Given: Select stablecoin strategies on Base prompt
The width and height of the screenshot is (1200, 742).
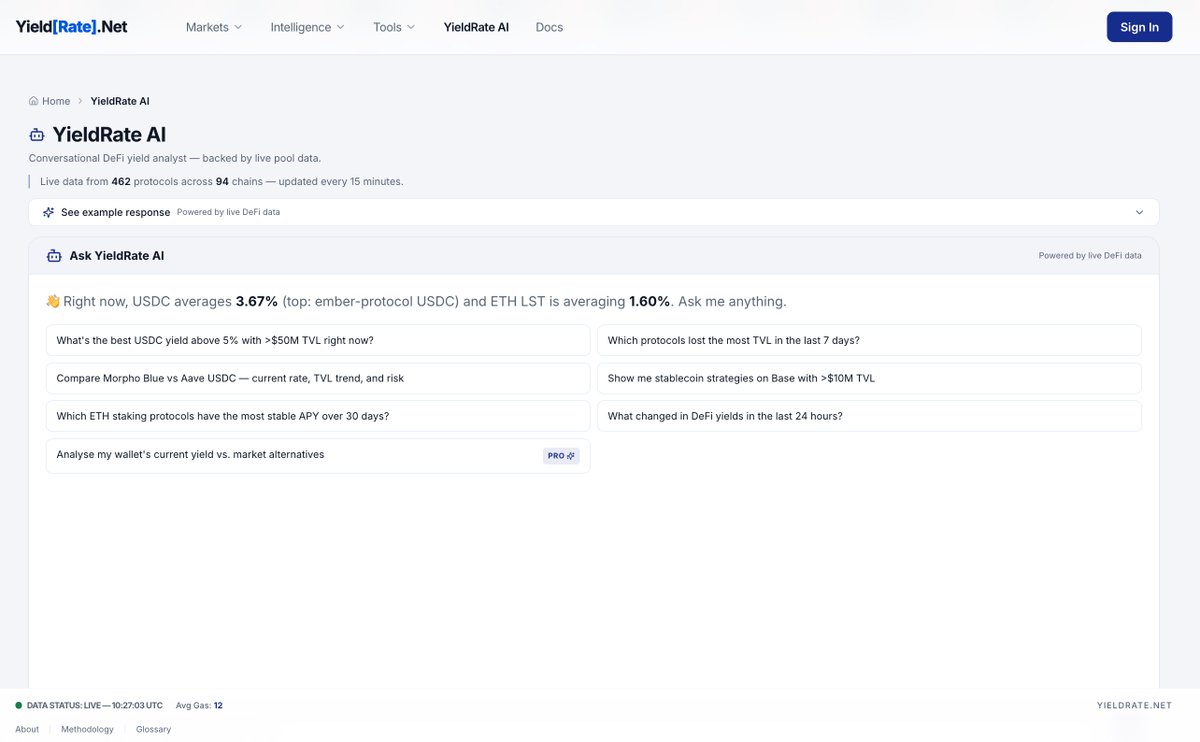Looking at the screenshot, I should pyautogui.click(x=869, y=378).
